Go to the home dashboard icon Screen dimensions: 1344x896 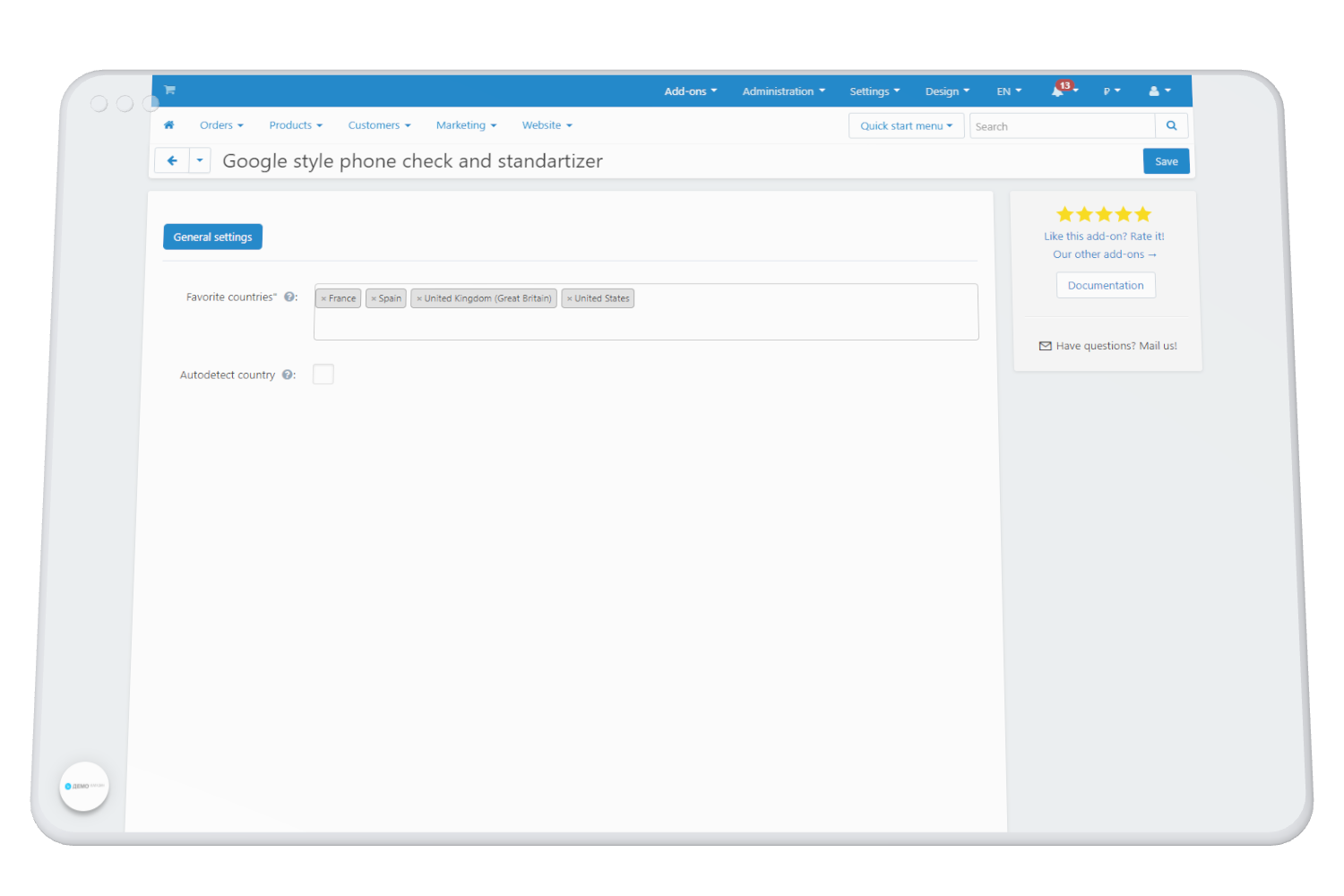tap(168, 125)
